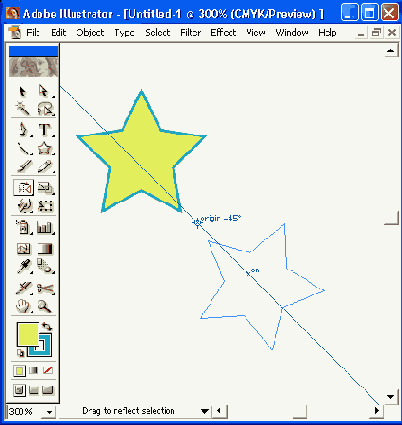Choose the Eyedropper tool
The image size is (402, 425).
coord(23,266)
